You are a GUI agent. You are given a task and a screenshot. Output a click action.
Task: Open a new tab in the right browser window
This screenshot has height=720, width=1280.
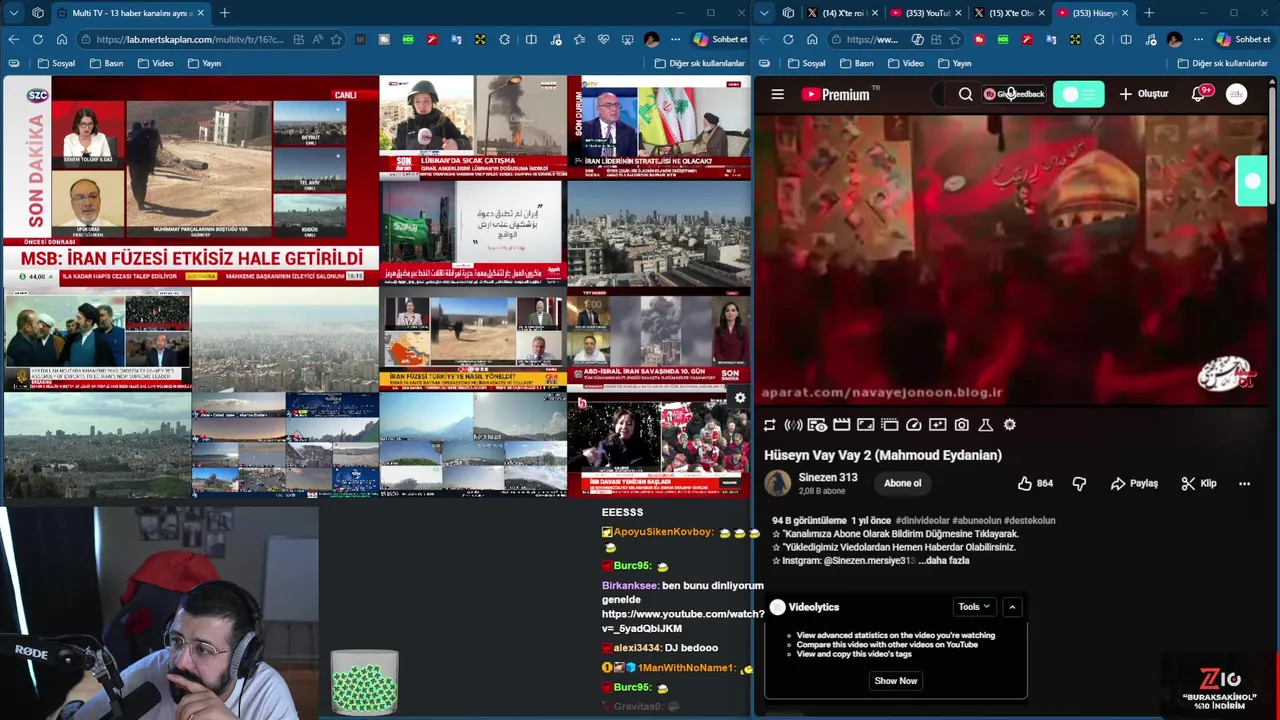pyautogui.click(x=1149, y=13)
